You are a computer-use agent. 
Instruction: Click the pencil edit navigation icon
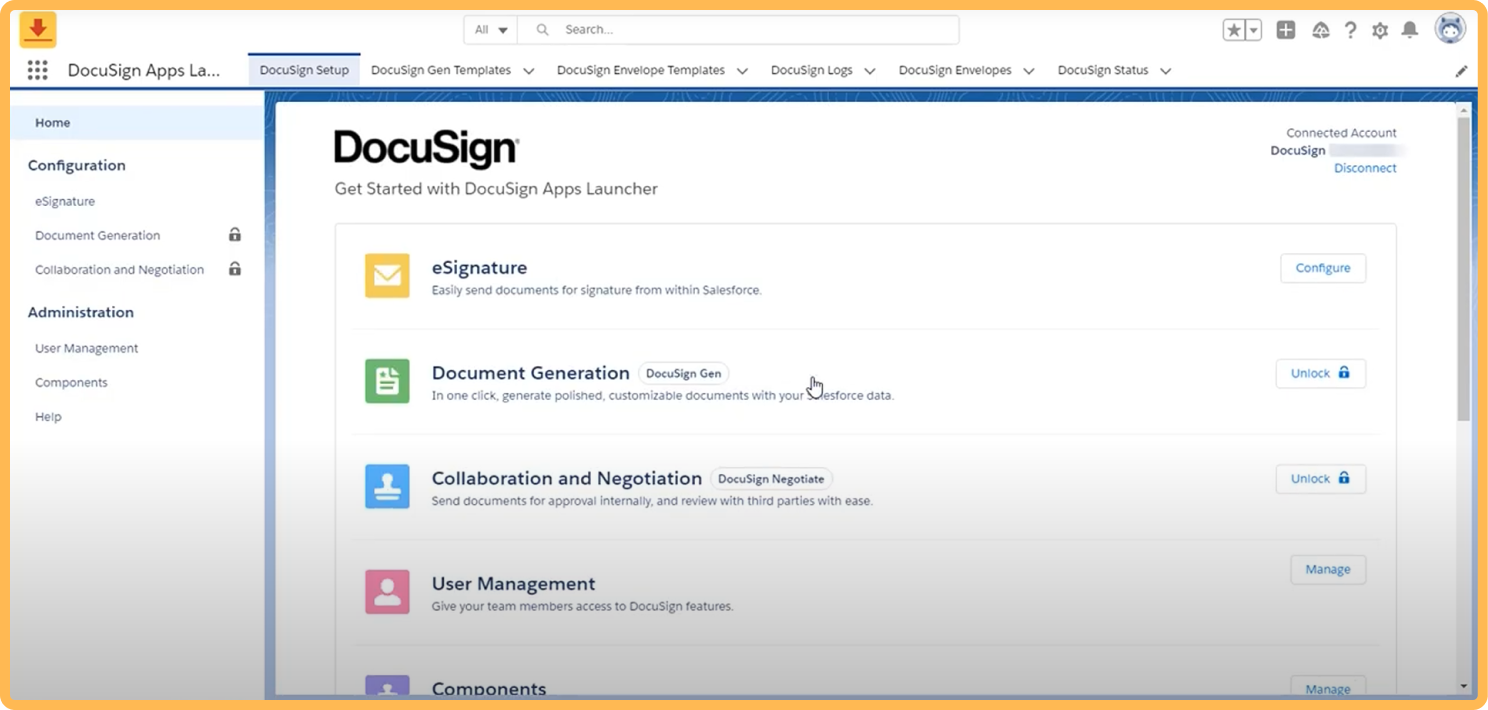1461,71
